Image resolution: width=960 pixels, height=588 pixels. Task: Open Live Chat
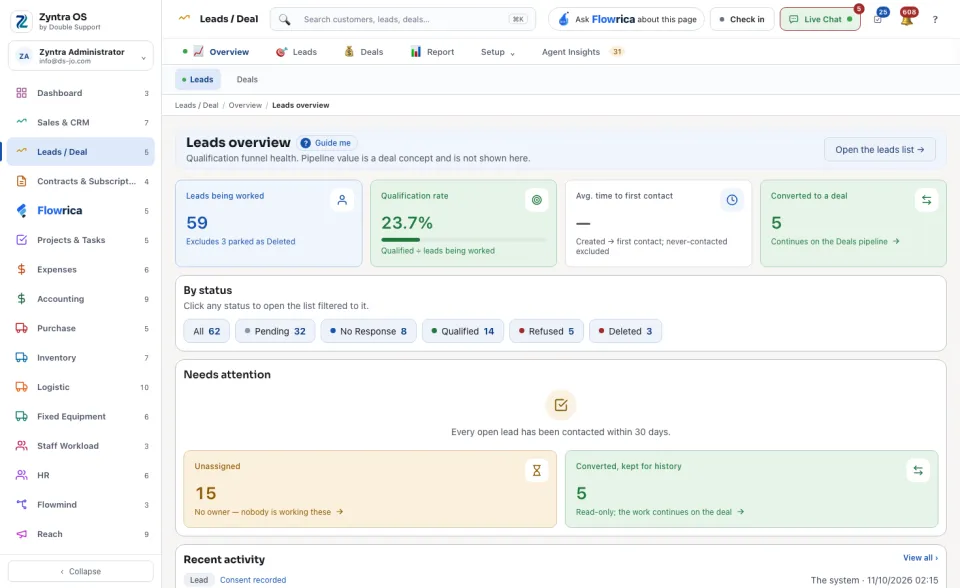820,19
